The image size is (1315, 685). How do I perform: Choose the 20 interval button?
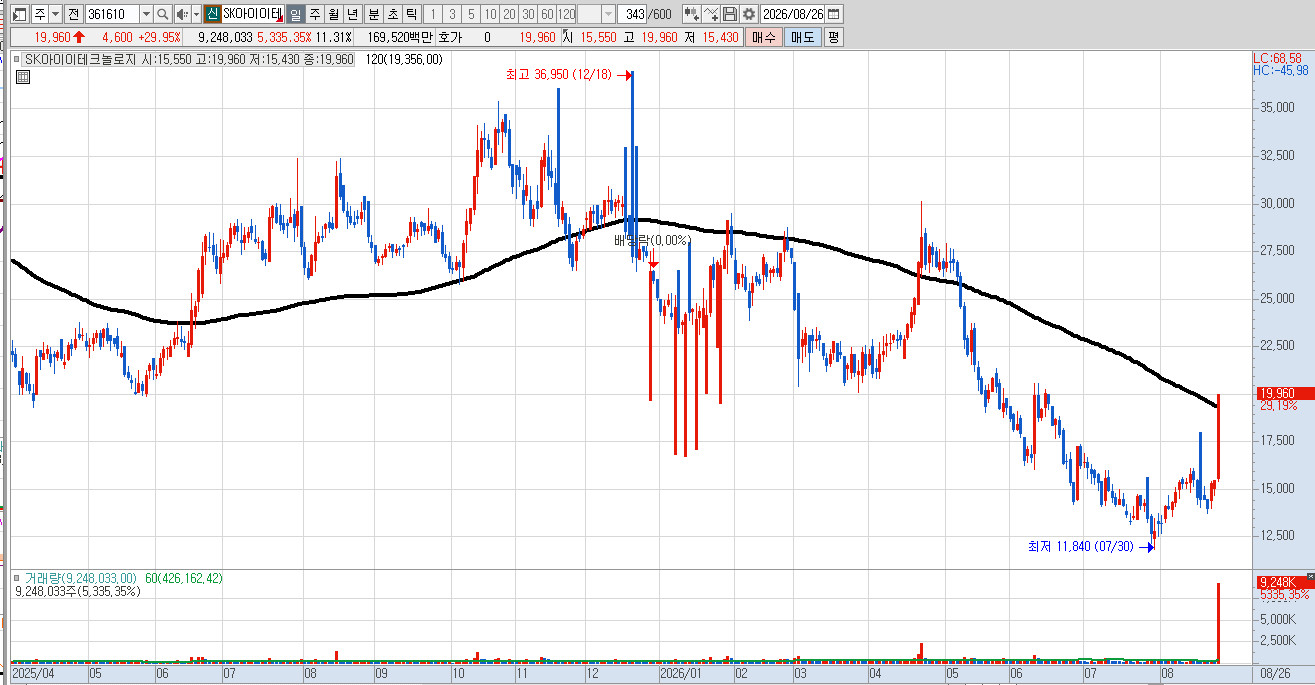point(509,14)
